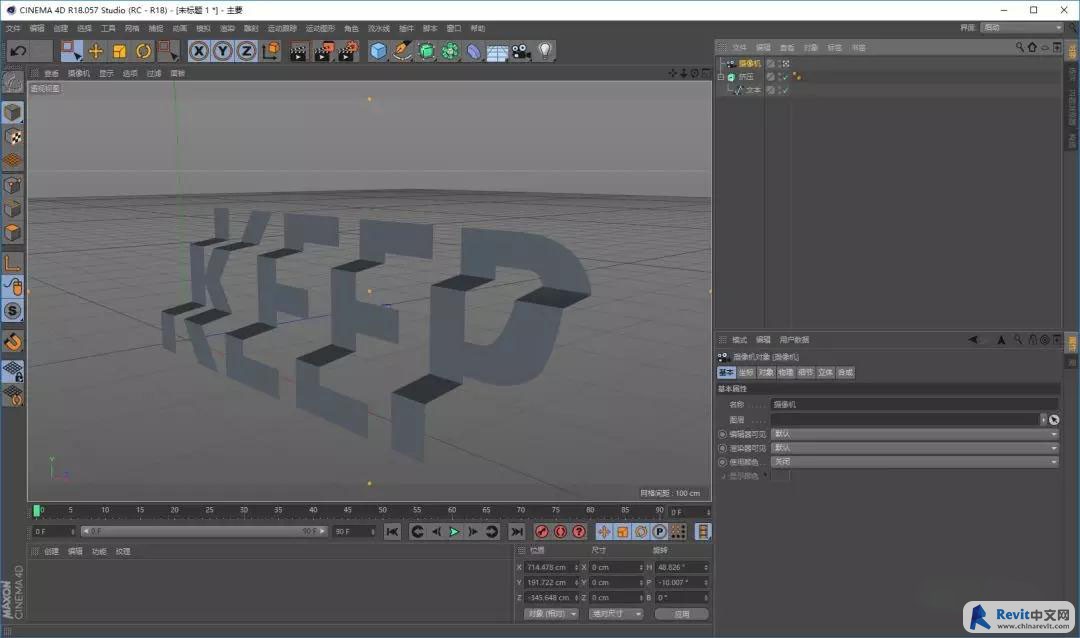Click the green Play forward button
This screenshot has width=1080, height=638.
[454, 532]
